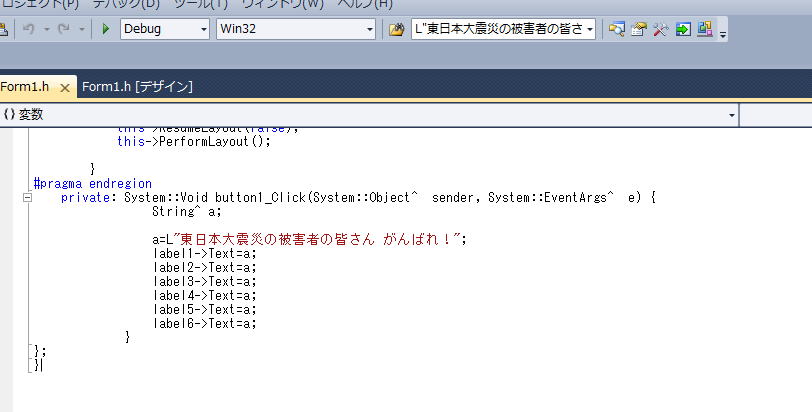Click the label4->Text=a; line
This screenshot has width=812, height=412.
tap(205, 295)
